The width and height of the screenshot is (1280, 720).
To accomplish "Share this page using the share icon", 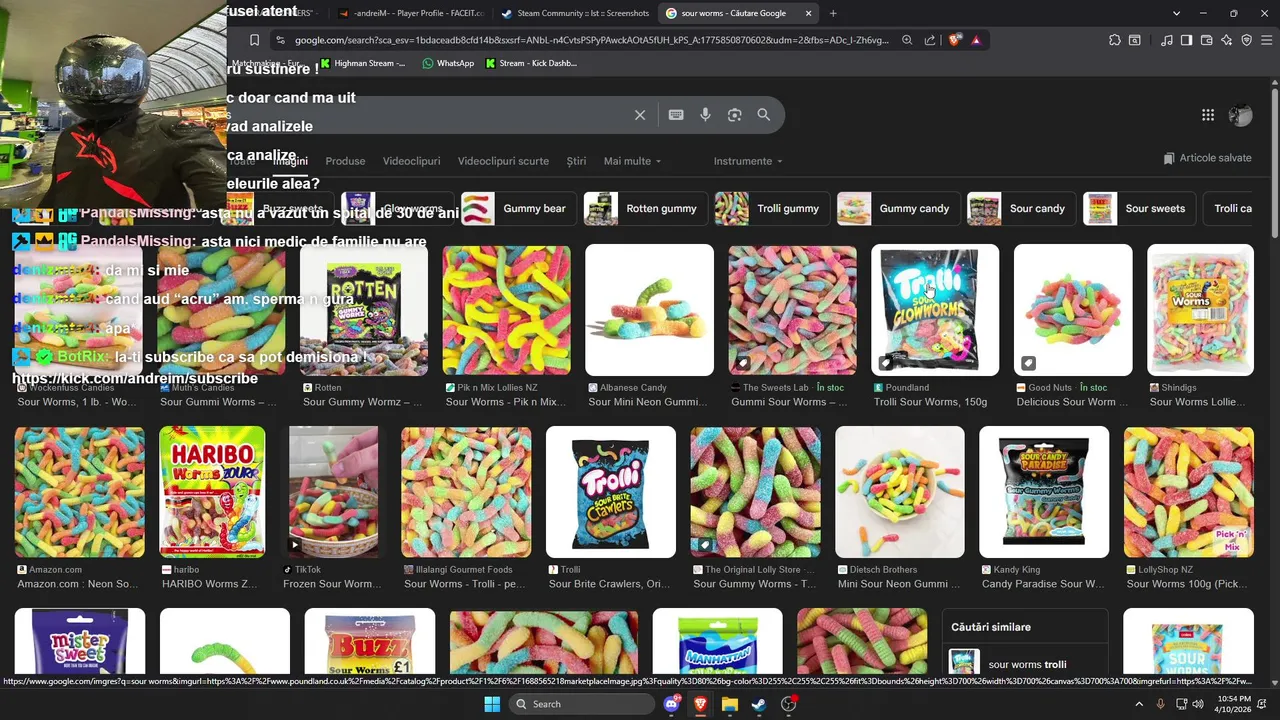I will point(930,40).
